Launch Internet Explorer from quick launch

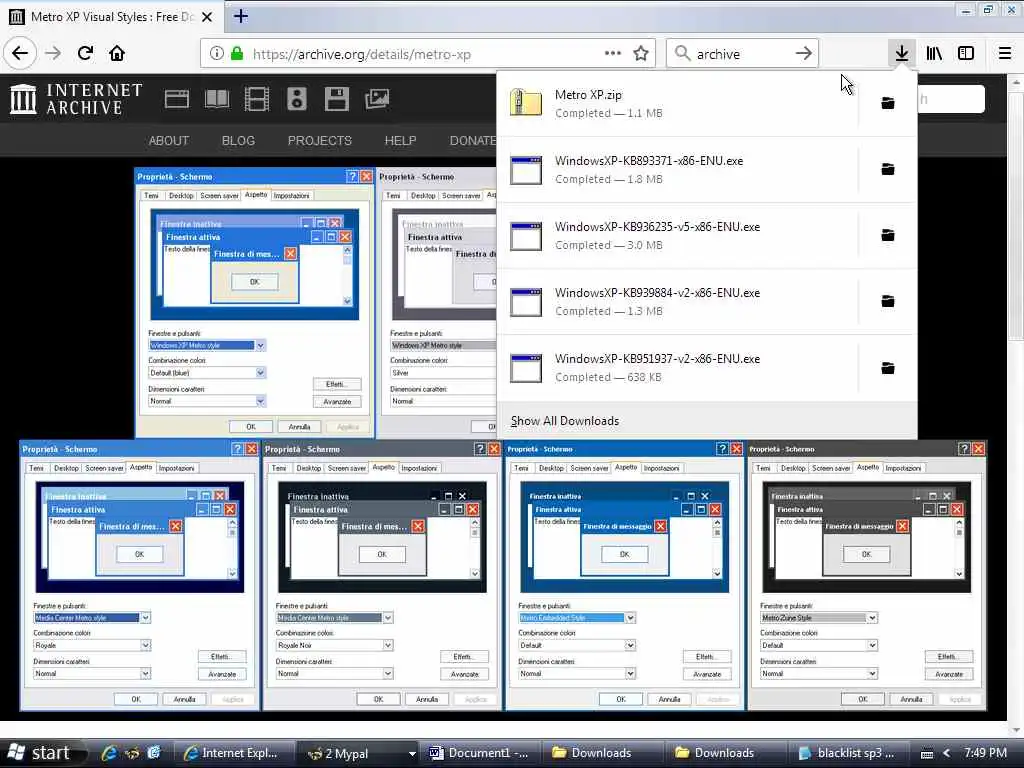(109, 753)
